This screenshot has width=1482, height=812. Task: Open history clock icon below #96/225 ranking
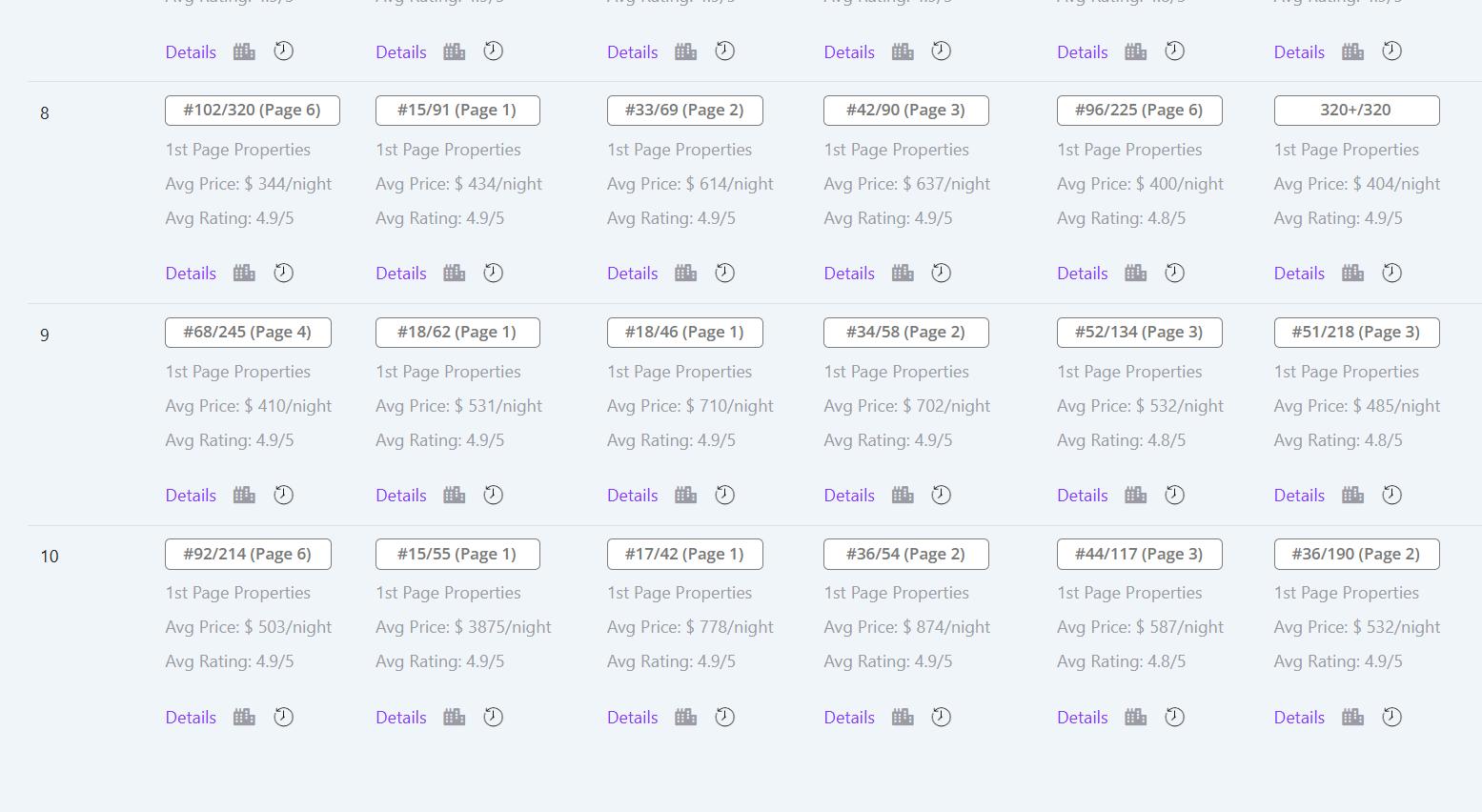1174,273
